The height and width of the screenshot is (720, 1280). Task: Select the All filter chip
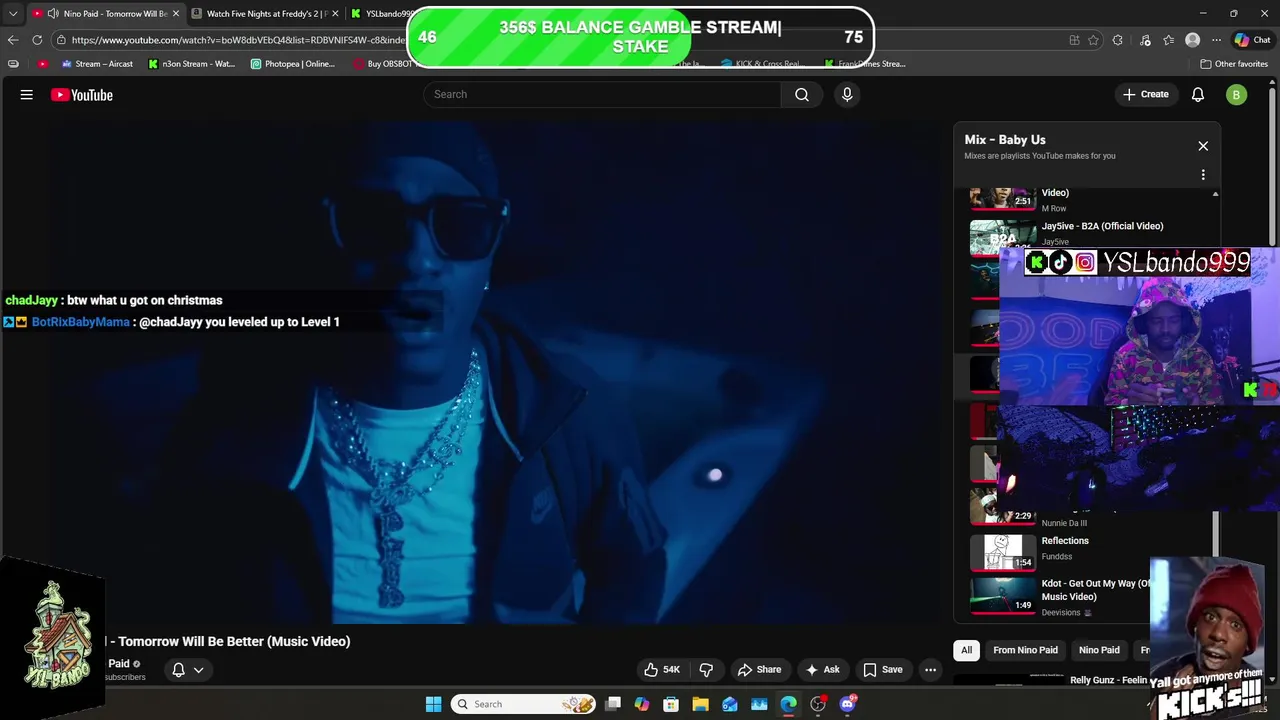[x=966, y=650]
